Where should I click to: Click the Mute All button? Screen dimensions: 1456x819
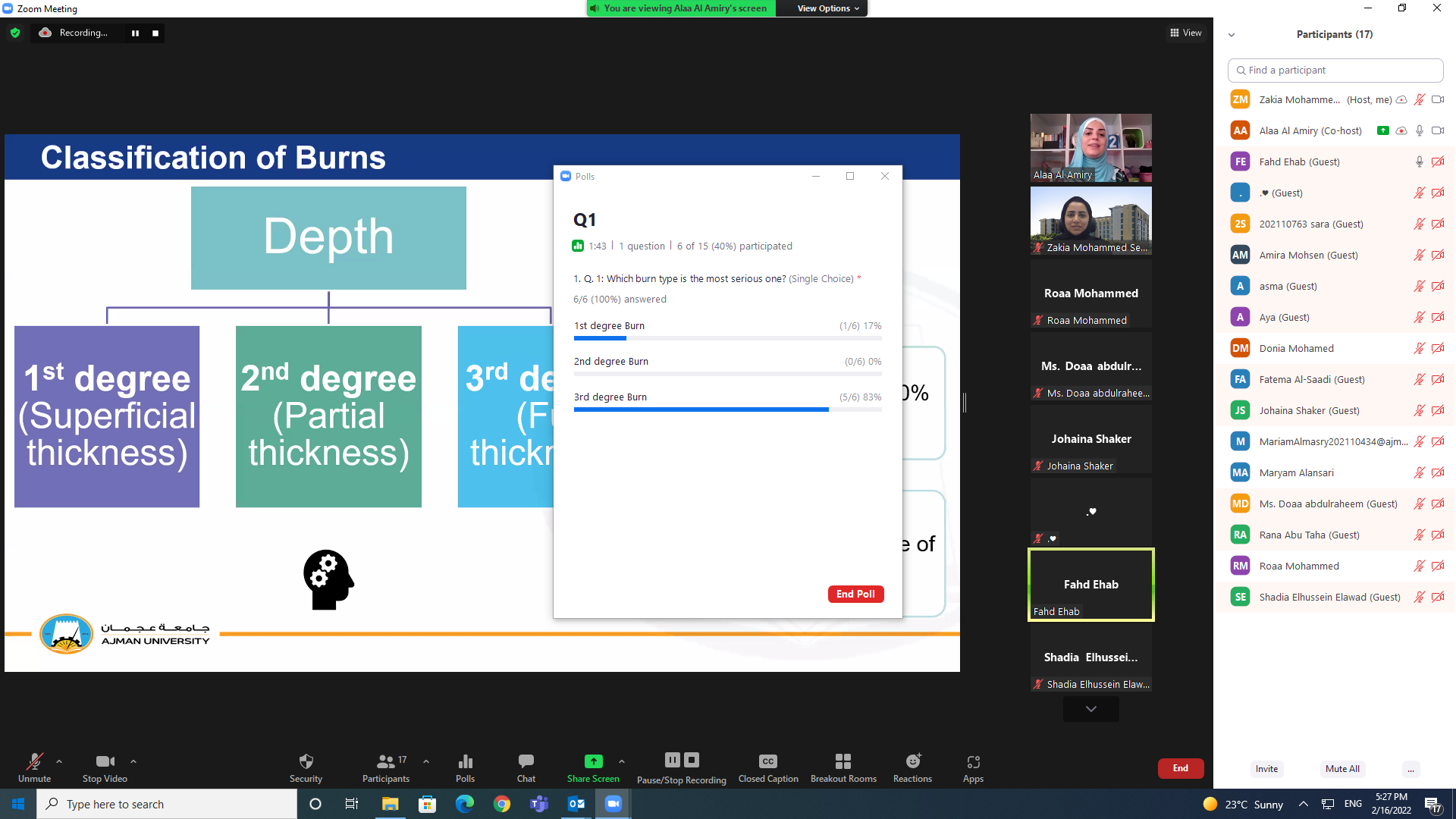click(1341, 768)
